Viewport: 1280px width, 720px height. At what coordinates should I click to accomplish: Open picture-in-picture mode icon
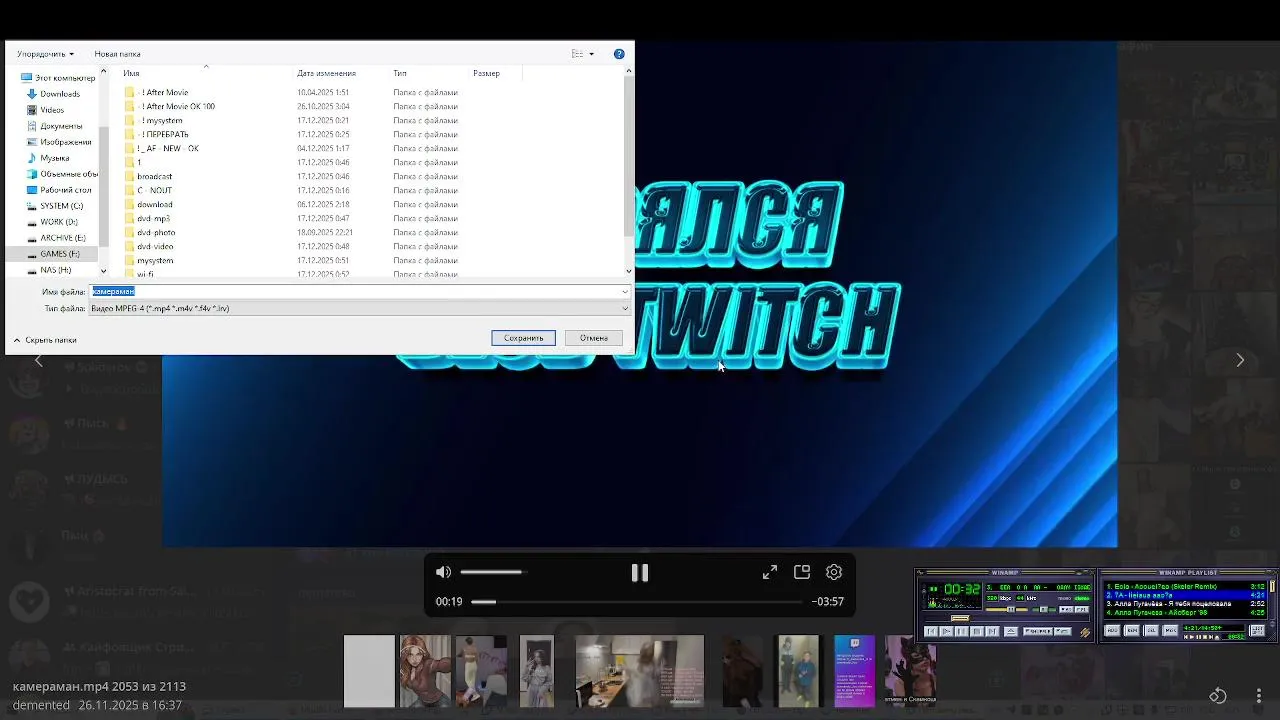[802, 572]
